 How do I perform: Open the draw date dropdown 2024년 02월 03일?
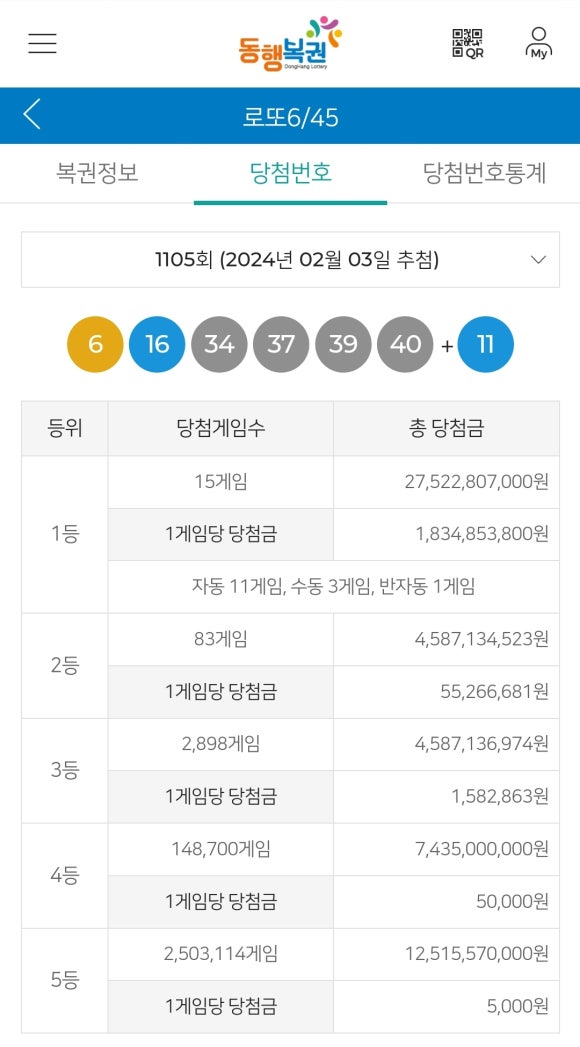[x=290, y=260]
